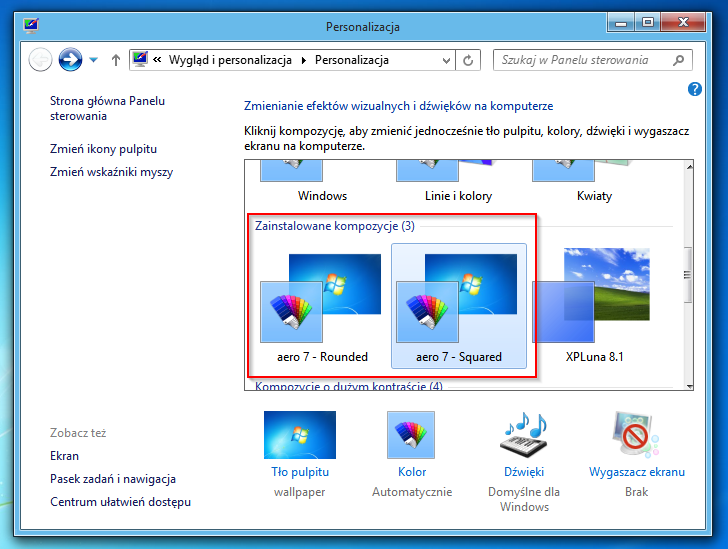The width and height of the screenshot is (728, 549).
Task: Select the aero 7 - Squared theme
Action: (x=459, y=306)
